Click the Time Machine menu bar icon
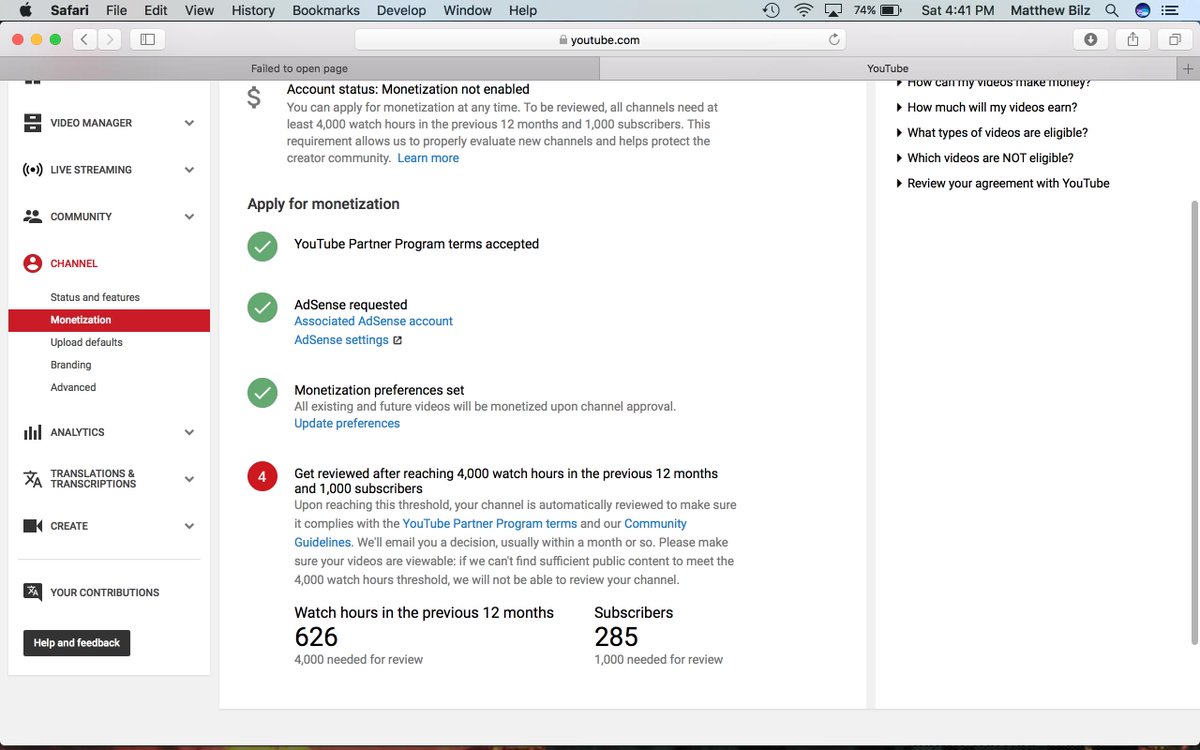The height and width of the screenshot is (750, 1200). coord(771,10)
